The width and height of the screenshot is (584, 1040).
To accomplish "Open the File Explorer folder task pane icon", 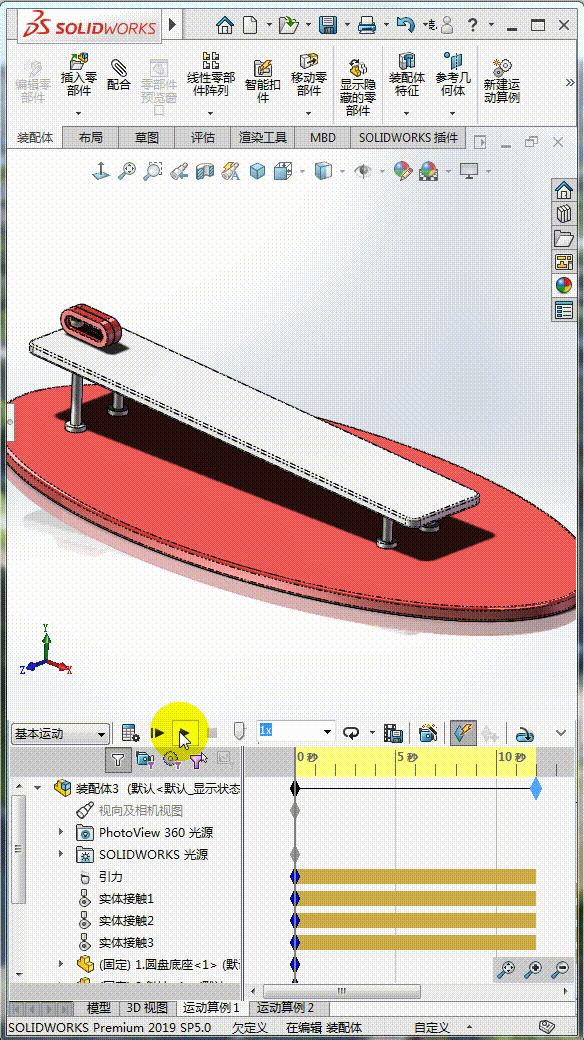I will click(564, 237).
